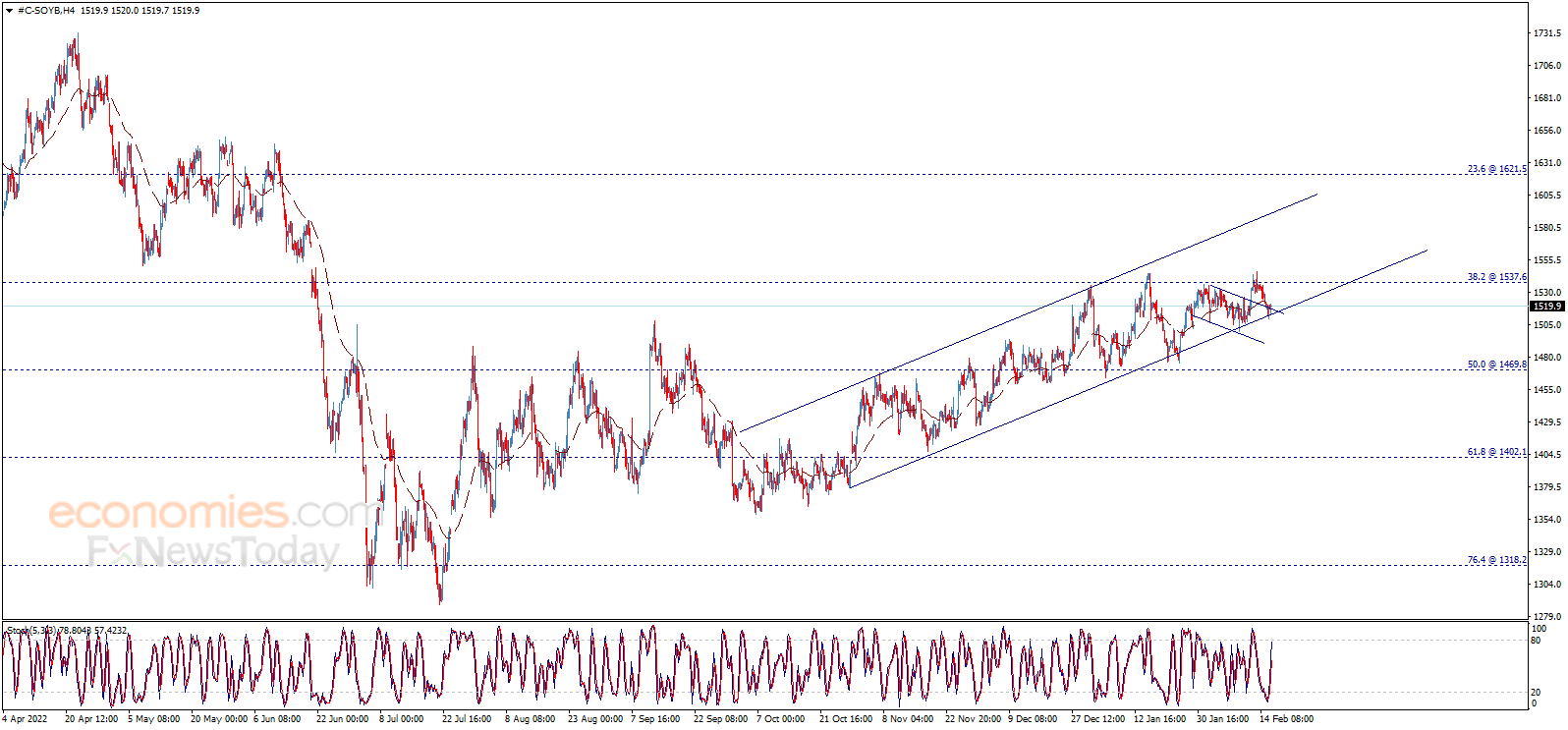Select the 23.6 @ 1621.5 Fibonacci label

tap(1497, 169)
